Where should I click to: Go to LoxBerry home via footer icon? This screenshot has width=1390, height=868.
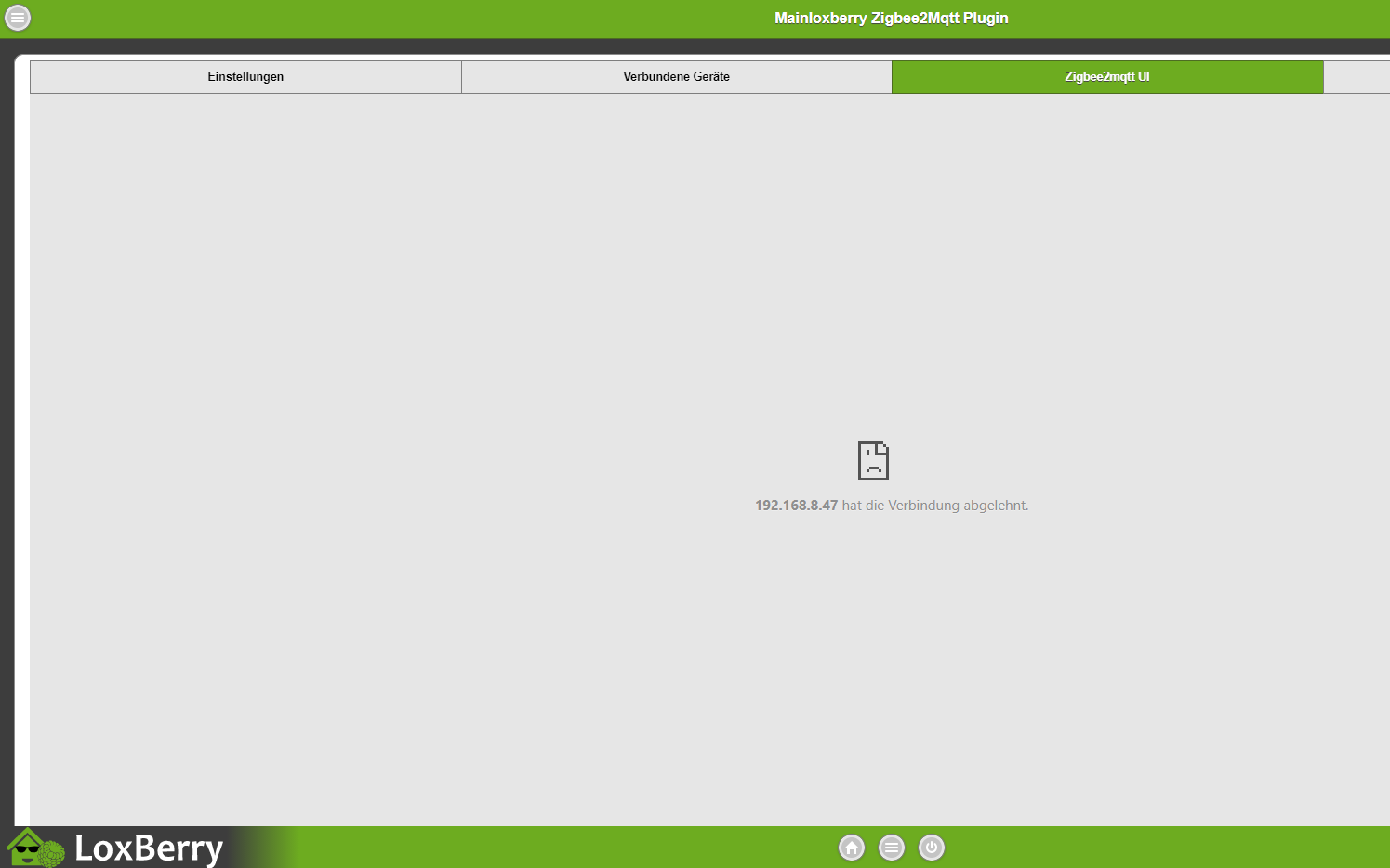pyautogui.click(x=852, y=848)
